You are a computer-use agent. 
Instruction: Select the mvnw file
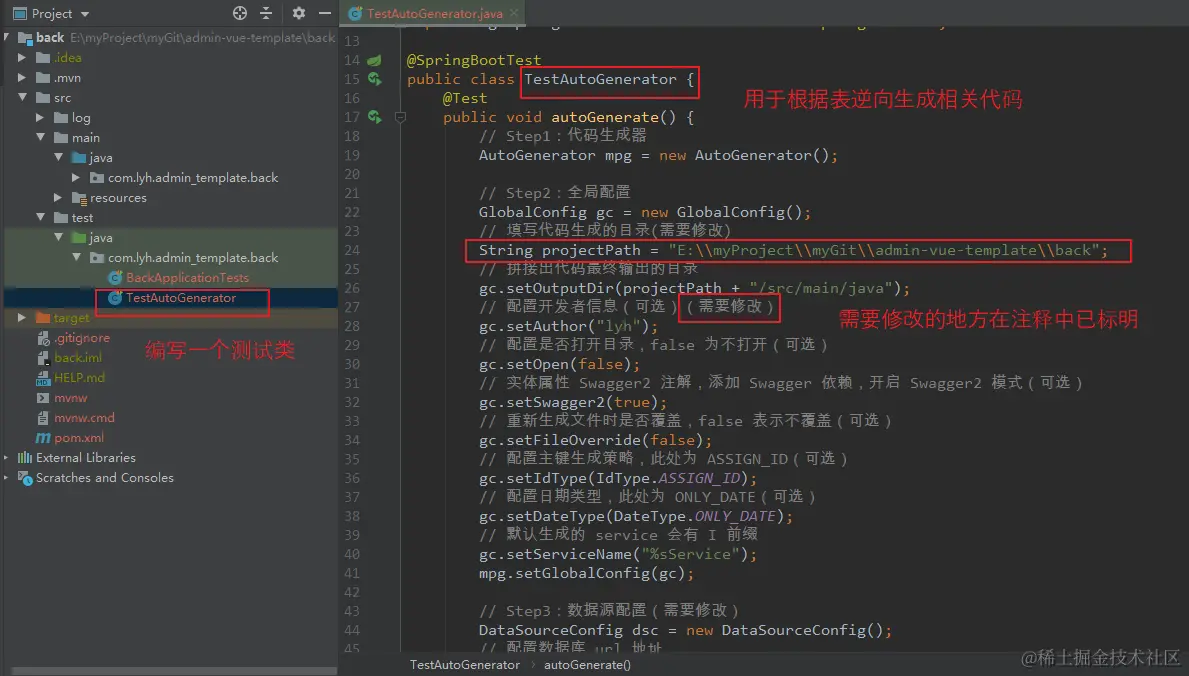point(71,398)
